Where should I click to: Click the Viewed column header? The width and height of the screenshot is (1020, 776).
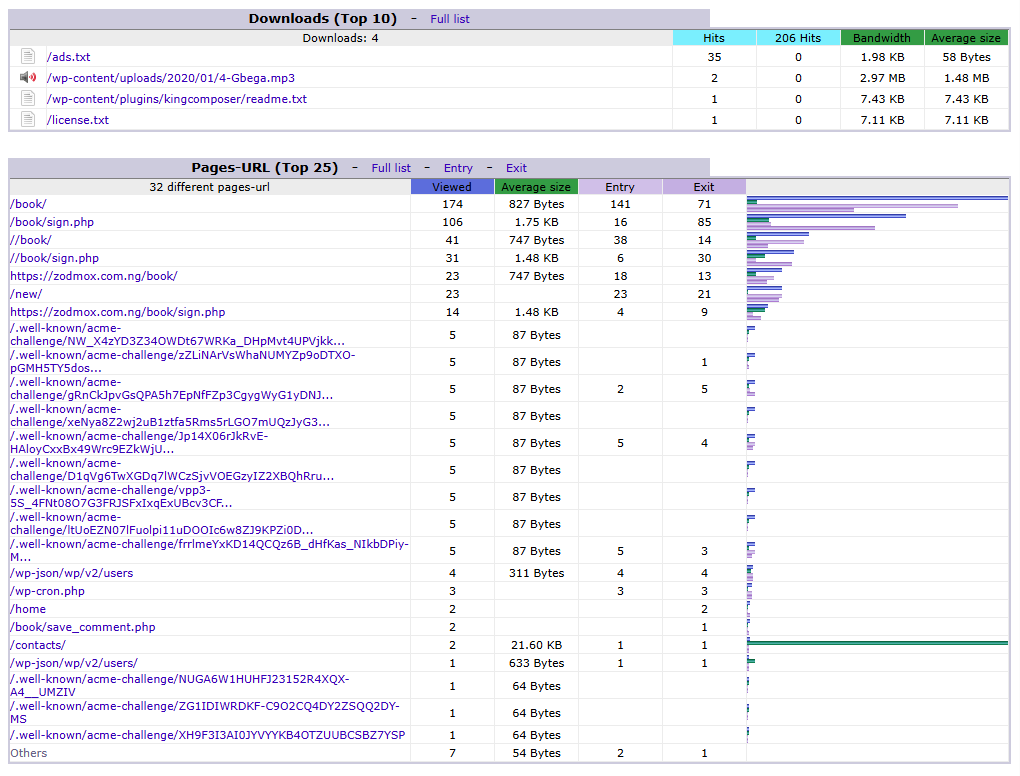point(452,187)
